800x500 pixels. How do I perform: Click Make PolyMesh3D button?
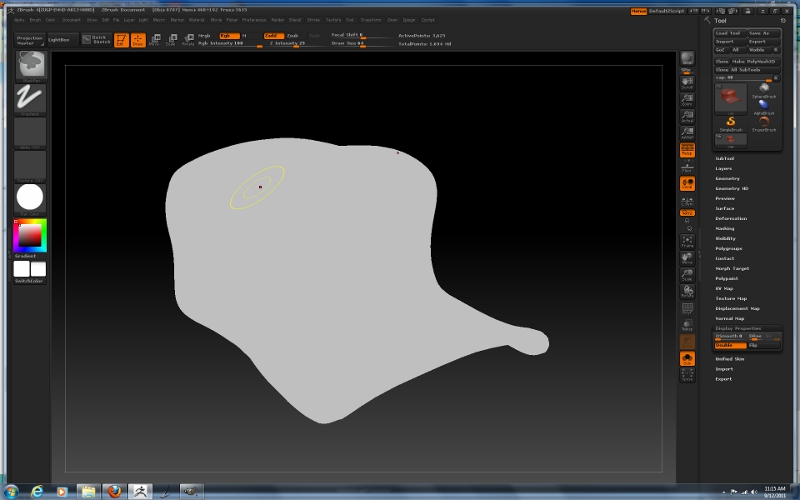755,61
